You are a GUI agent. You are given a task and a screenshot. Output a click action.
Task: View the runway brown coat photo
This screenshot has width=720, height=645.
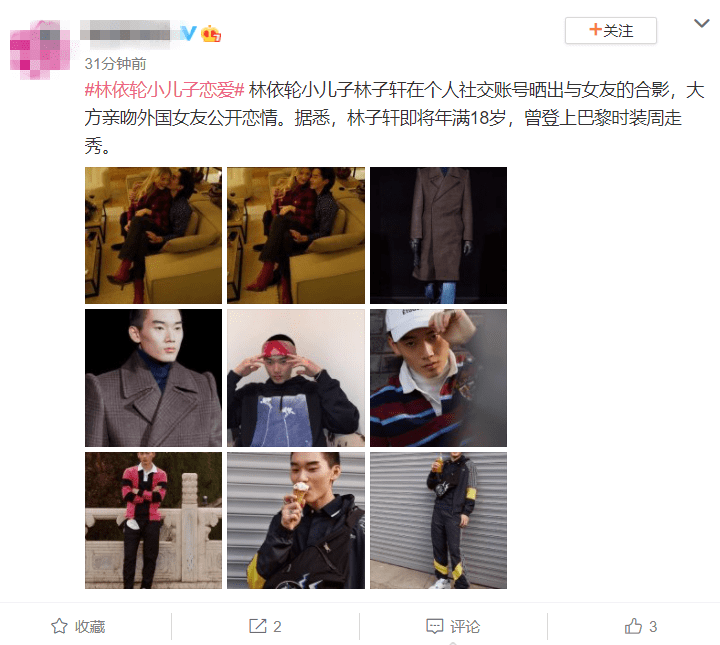coord(439,236)
